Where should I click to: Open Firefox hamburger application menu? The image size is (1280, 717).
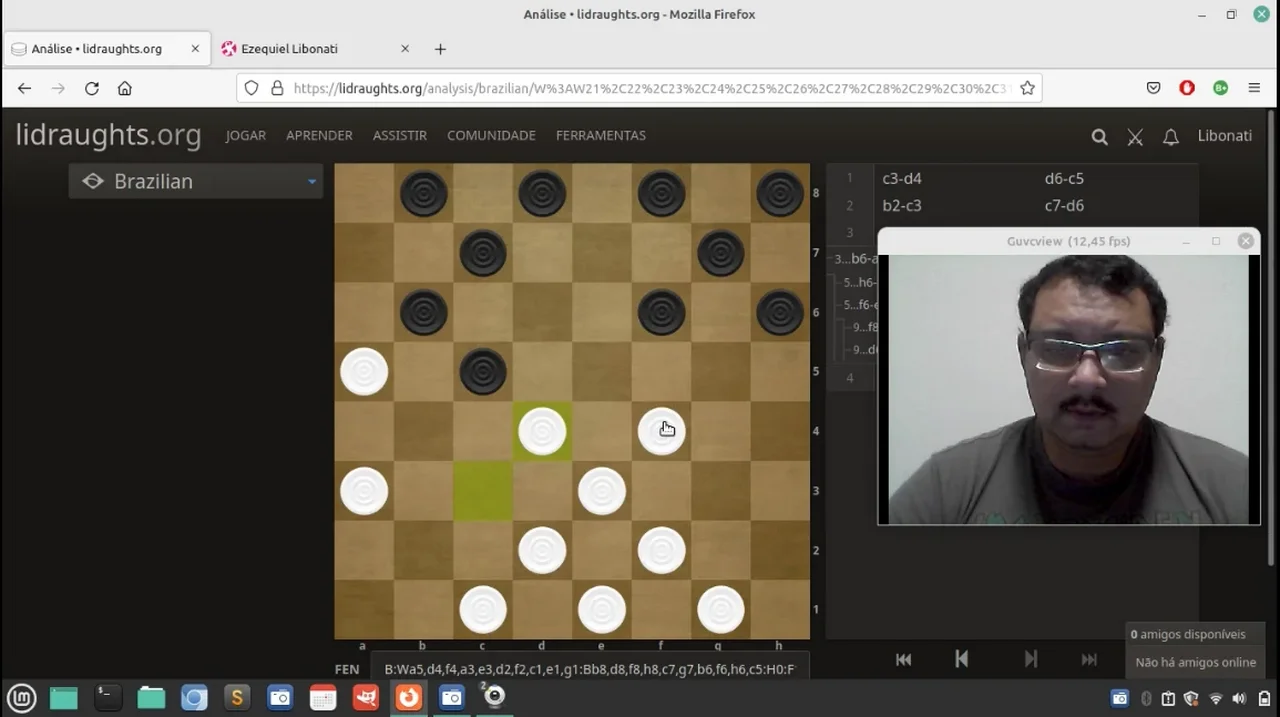coord(1254,88)
